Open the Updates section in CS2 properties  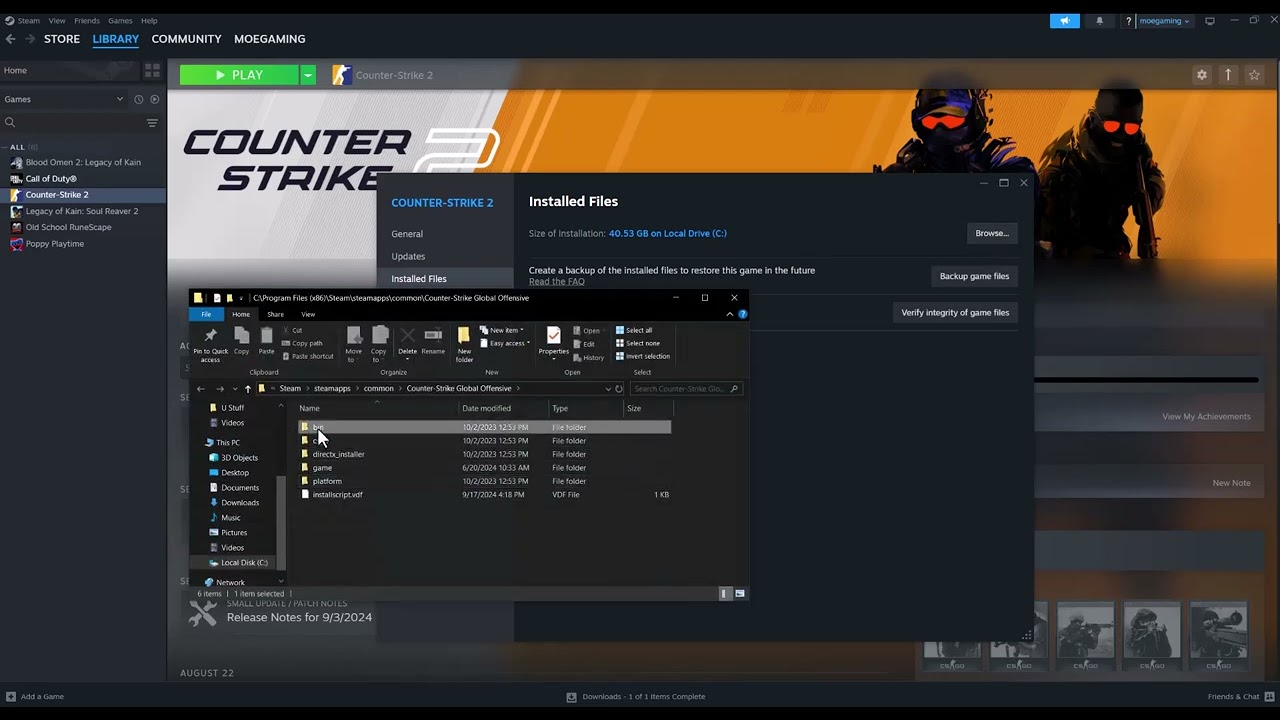pos(408,256)
